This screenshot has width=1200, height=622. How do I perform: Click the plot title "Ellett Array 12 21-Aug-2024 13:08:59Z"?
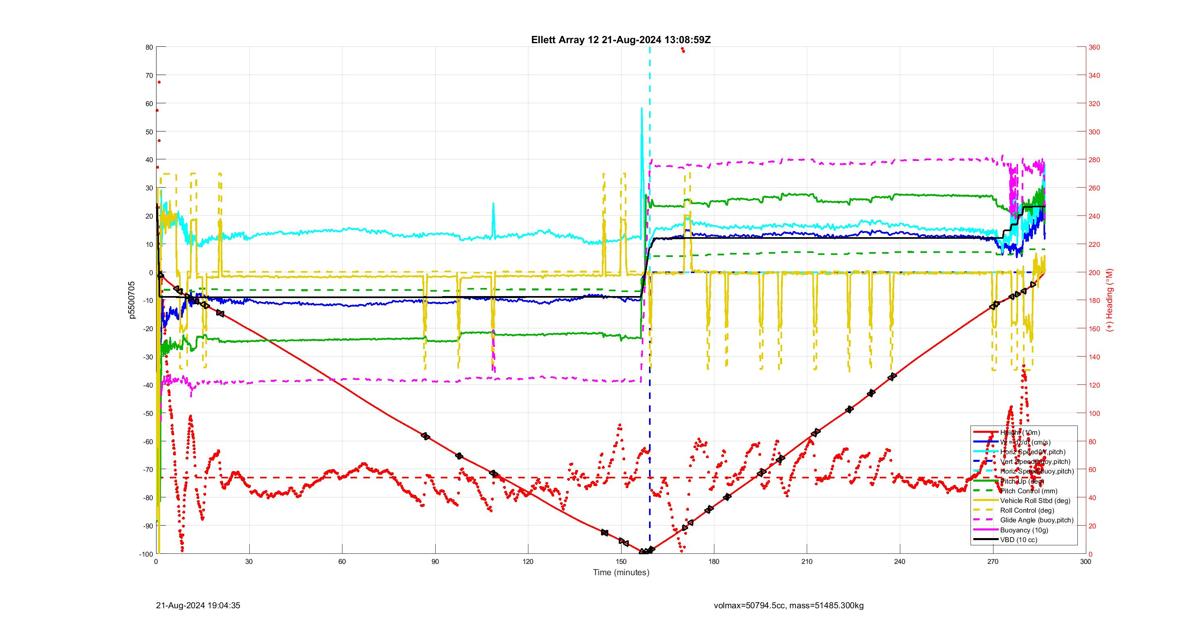[x=621, y=40]
